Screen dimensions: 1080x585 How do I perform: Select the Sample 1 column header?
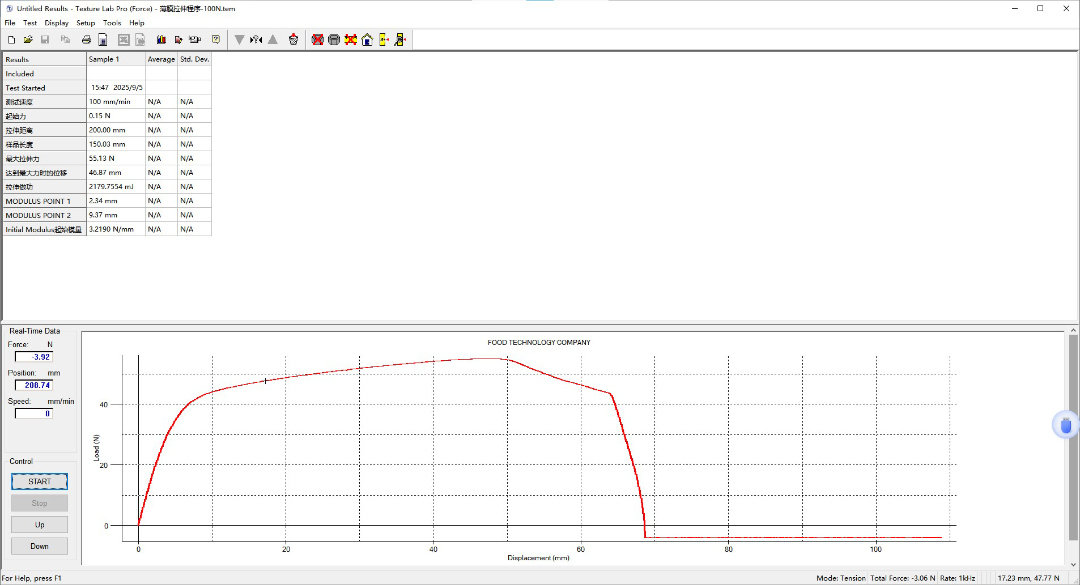click(116, 59)
